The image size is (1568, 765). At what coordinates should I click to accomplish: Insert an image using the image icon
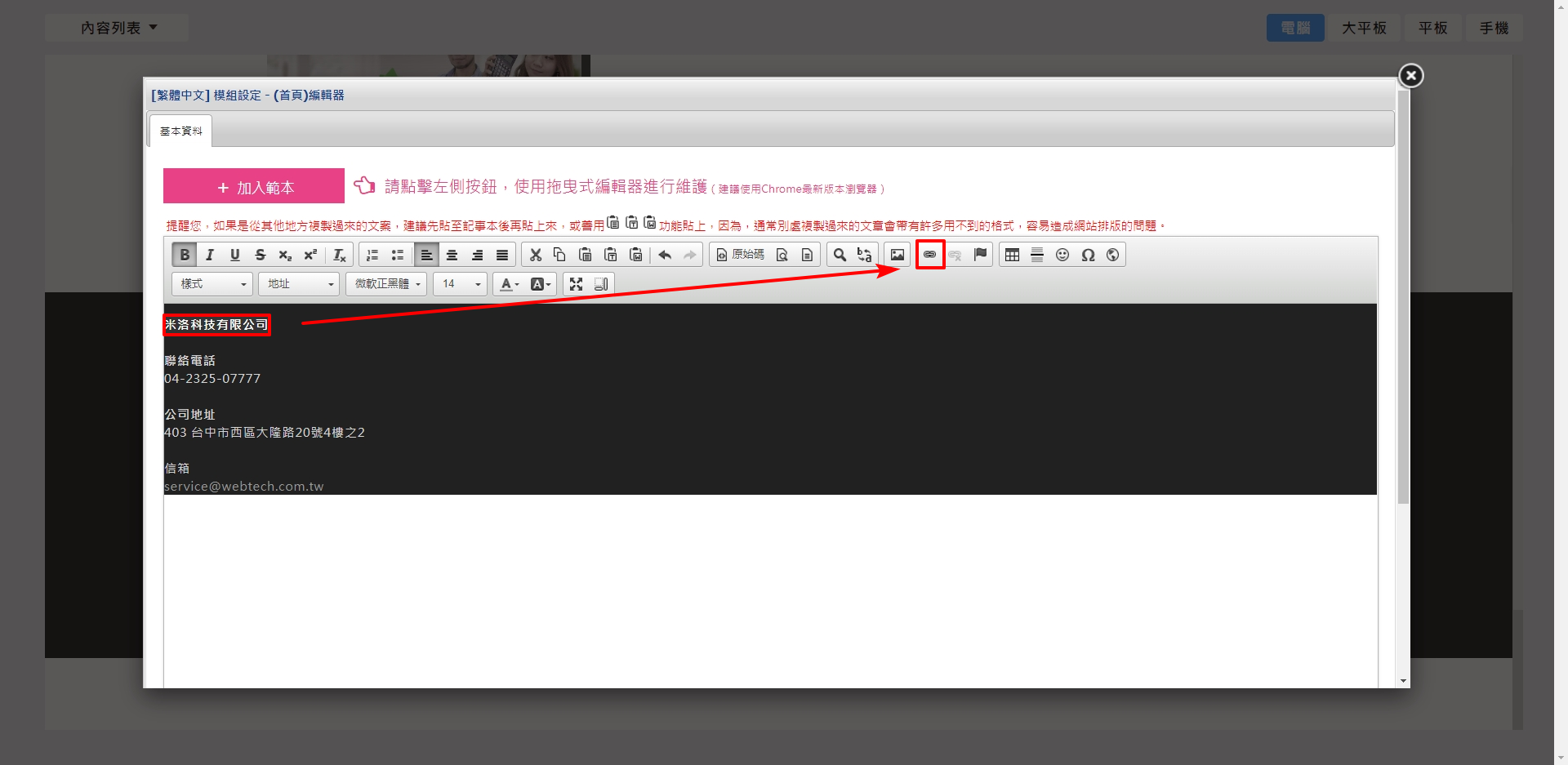[x=897, y=255]
